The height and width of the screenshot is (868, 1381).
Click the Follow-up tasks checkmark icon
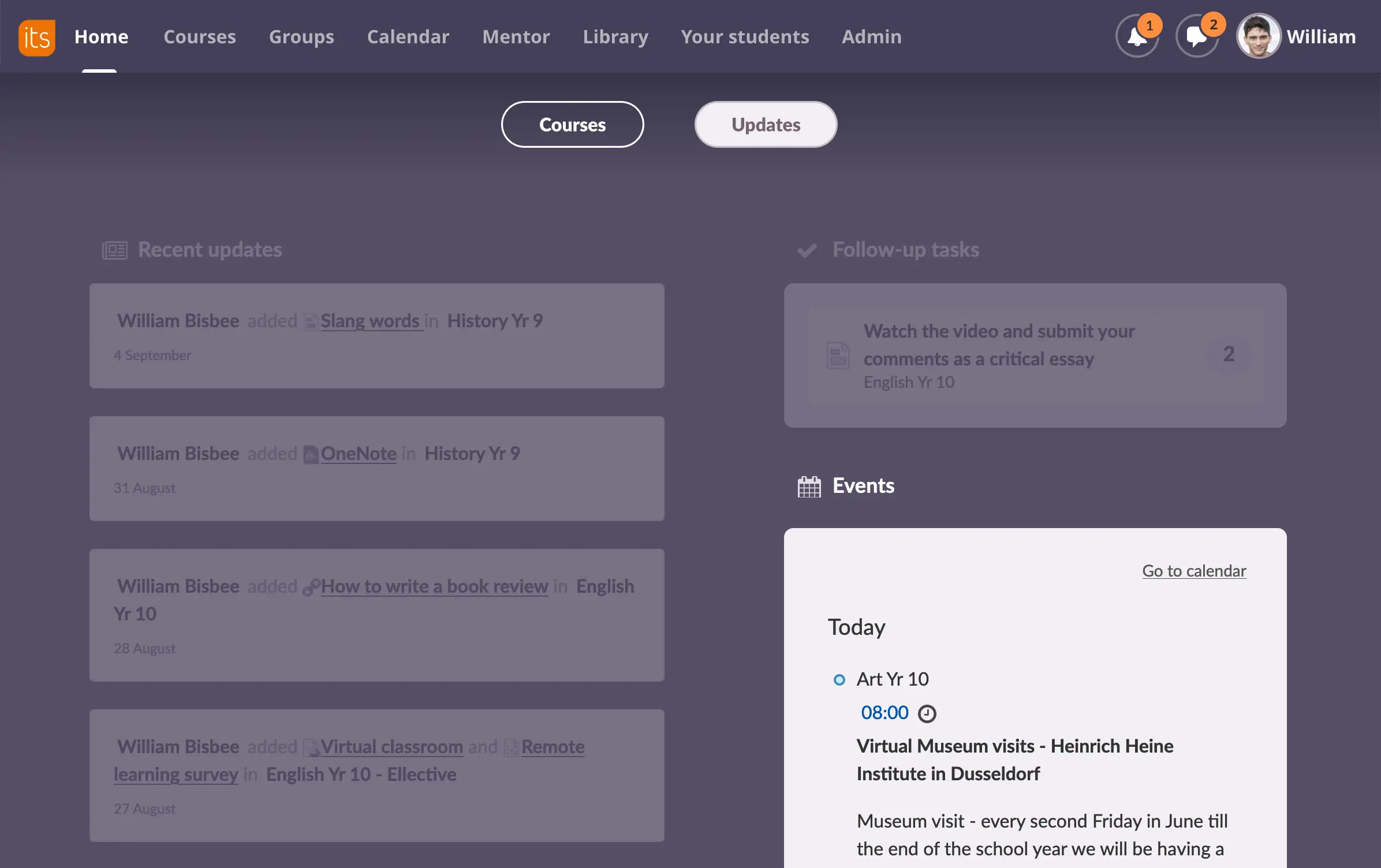(x=807, y=250)
